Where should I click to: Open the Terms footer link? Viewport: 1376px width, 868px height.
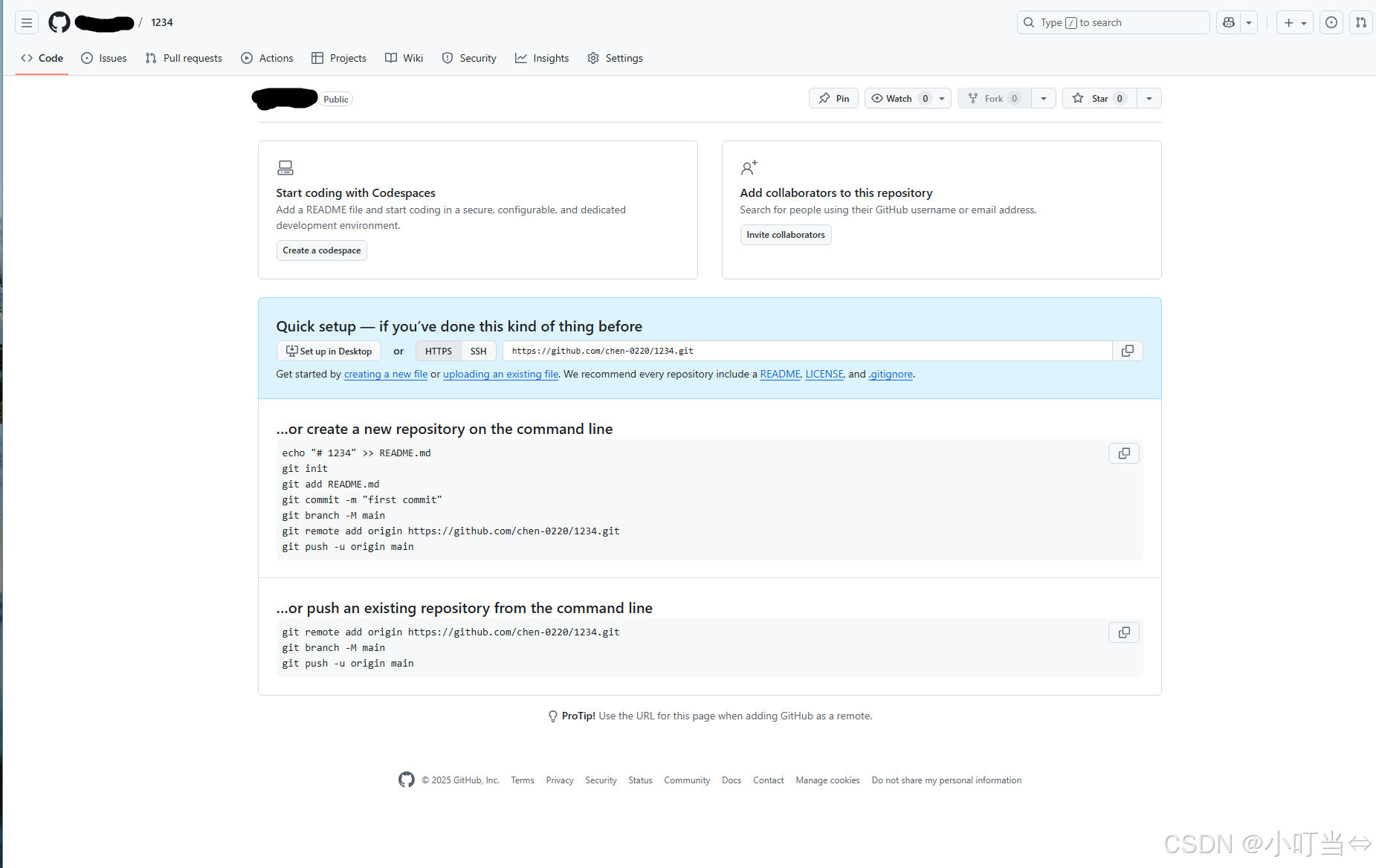coord(523,780)
